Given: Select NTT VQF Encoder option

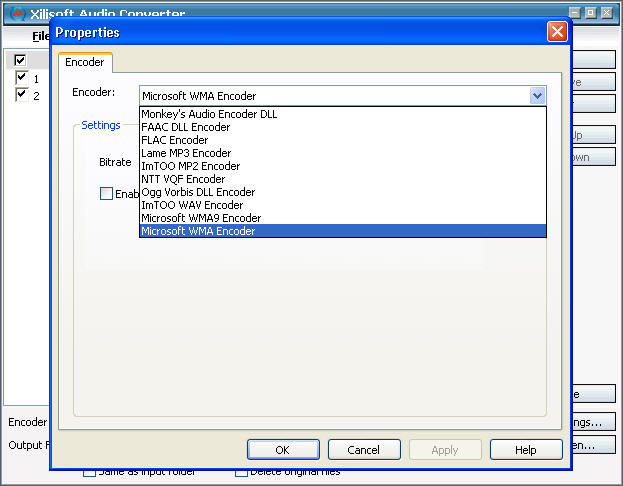Looking at the screenshot, I should point(343,179).
